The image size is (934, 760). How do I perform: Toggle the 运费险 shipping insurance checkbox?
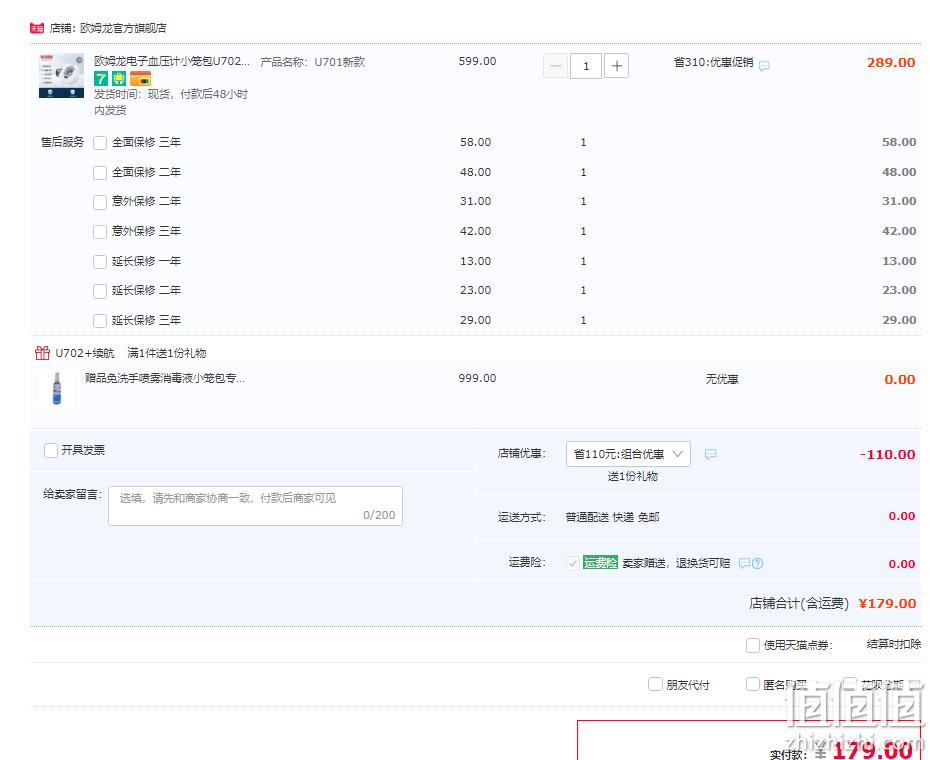[x=572, y=563]
